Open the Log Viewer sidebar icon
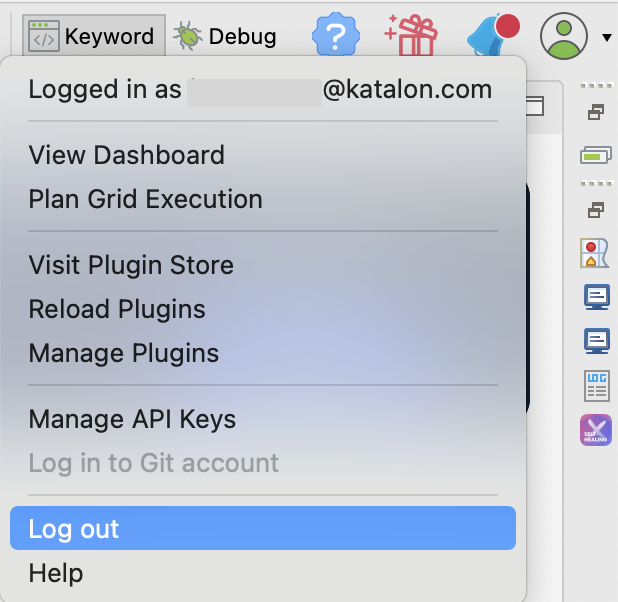The image size is (618, 602). click(x=596, y=385)
